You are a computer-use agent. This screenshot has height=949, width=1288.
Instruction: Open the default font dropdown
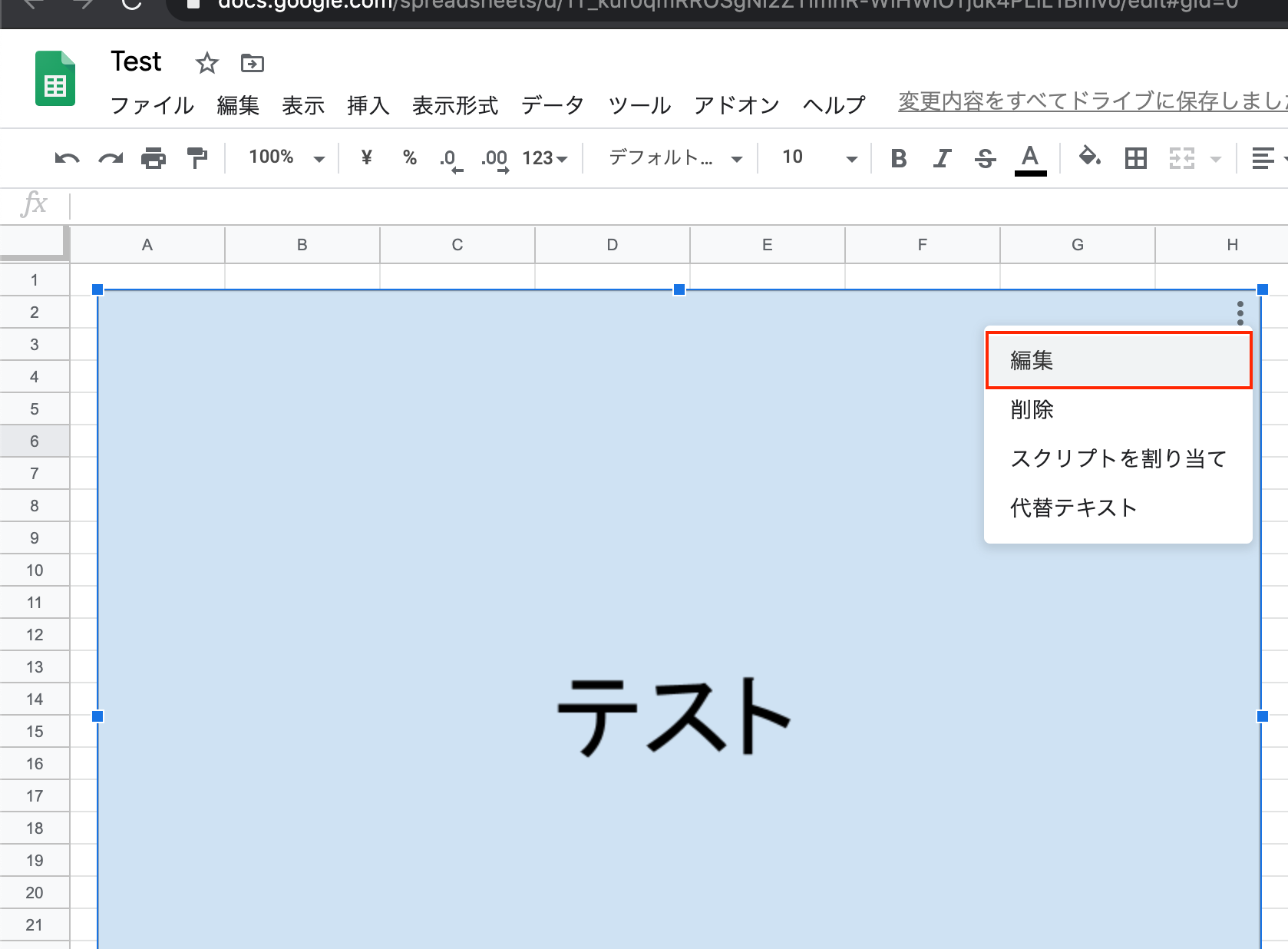pos(675,158)
